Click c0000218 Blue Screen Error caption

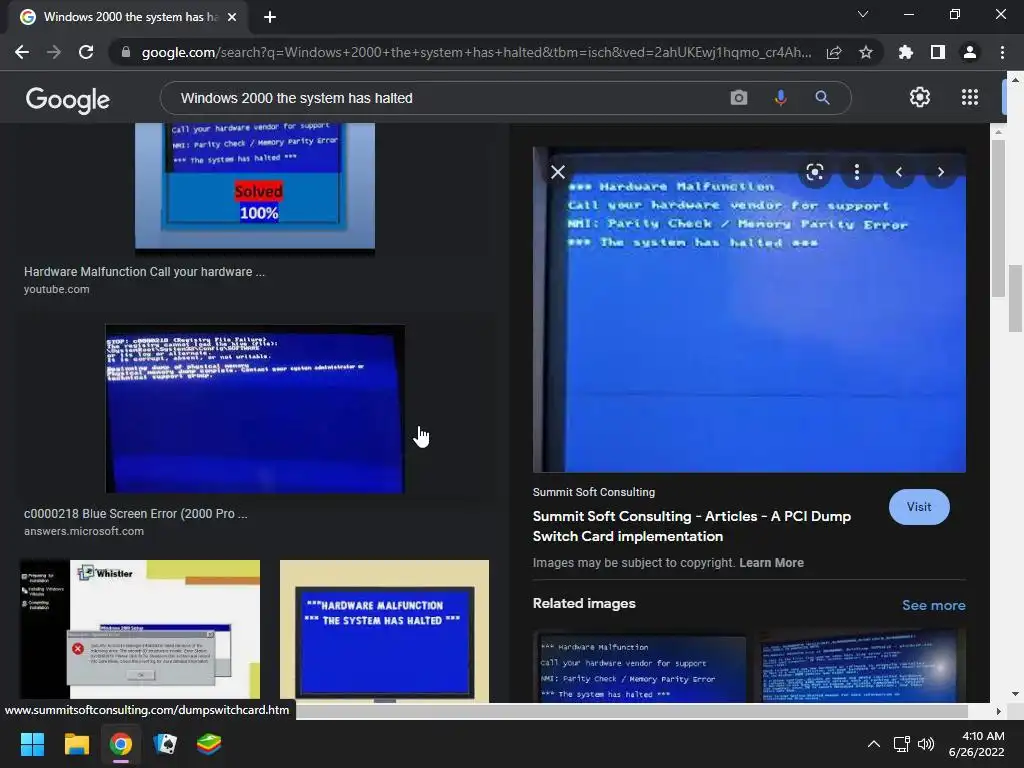pyautogui.click(x=136, y=514)
